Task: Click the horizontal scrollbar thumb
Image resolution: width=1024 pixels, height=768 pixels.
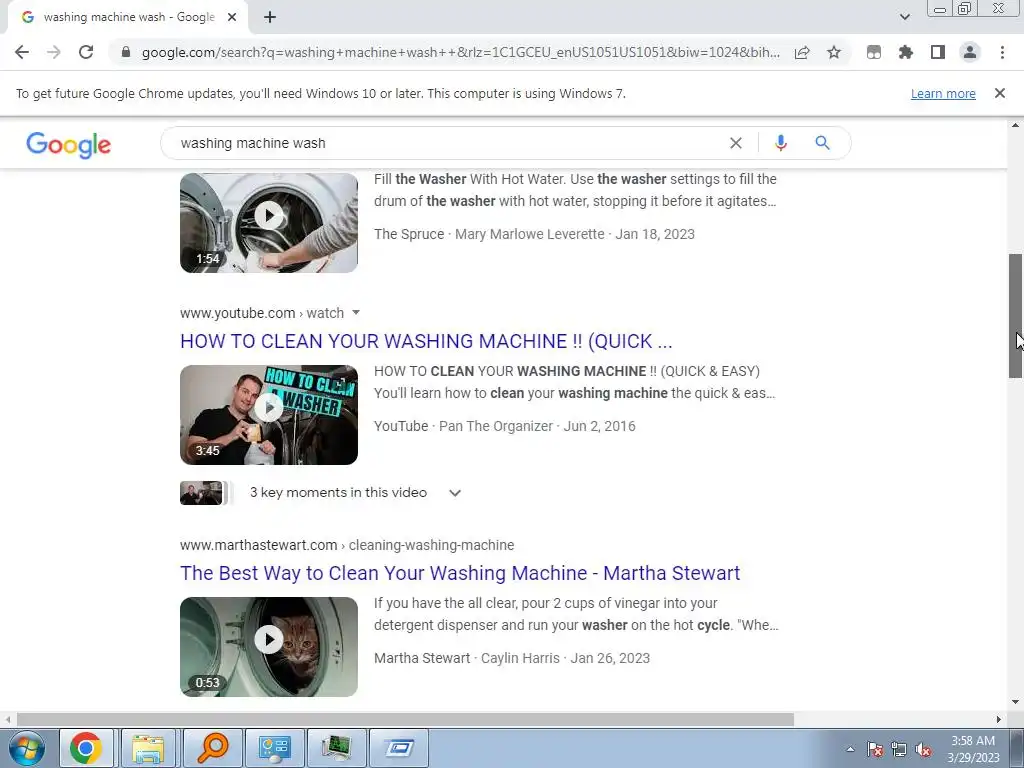Action: tap(405, 719)
